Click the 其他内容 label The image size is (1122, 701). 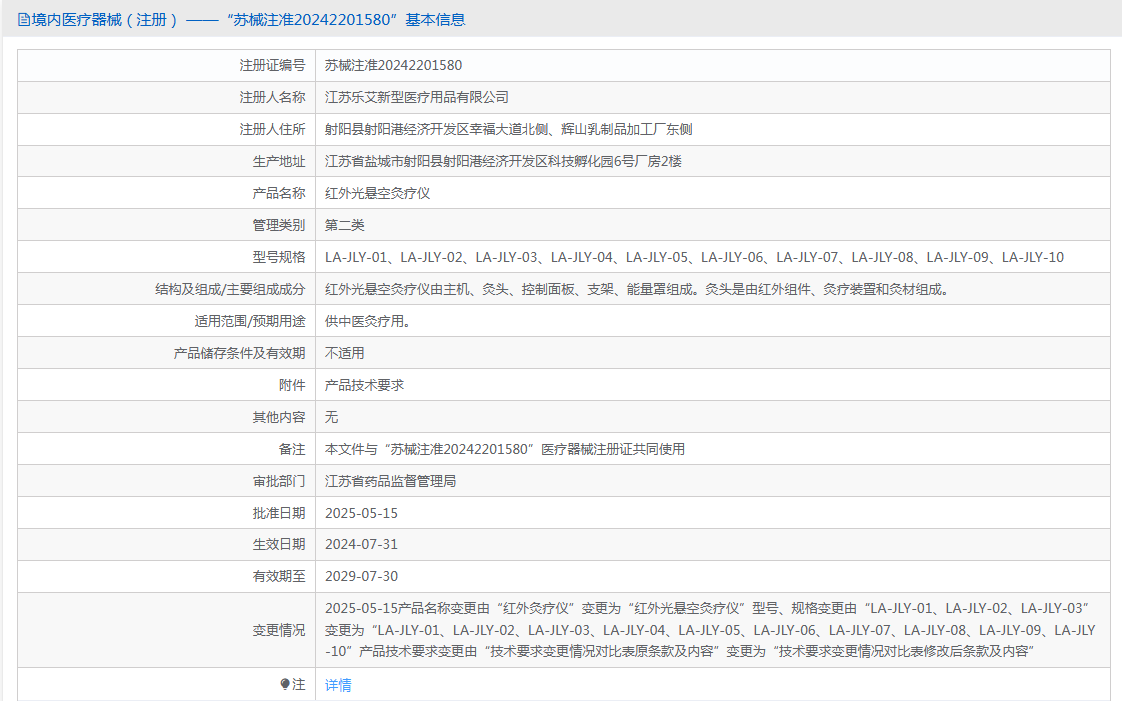[278, 417]
